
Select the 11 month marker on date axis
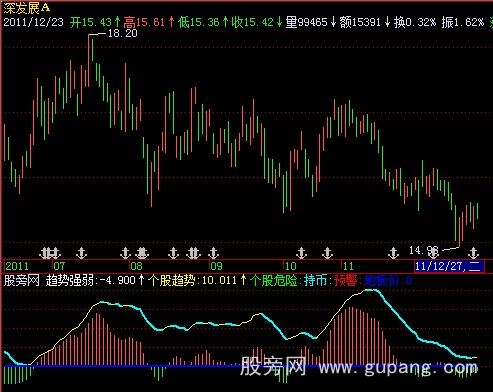348,266
